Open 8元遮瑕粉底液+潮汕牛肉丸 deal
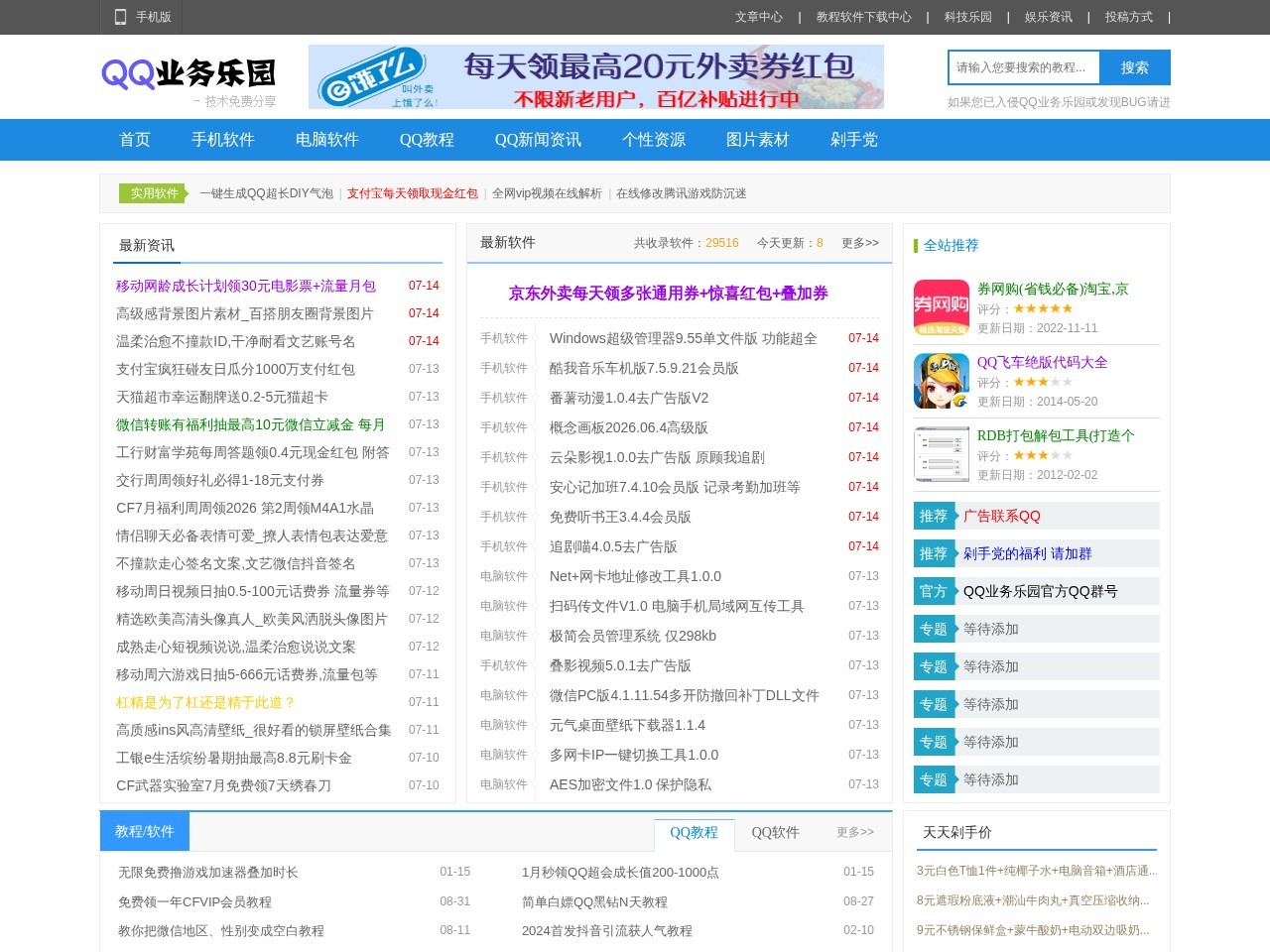Screen dimensions: 1270x952 click(1033, 900)
